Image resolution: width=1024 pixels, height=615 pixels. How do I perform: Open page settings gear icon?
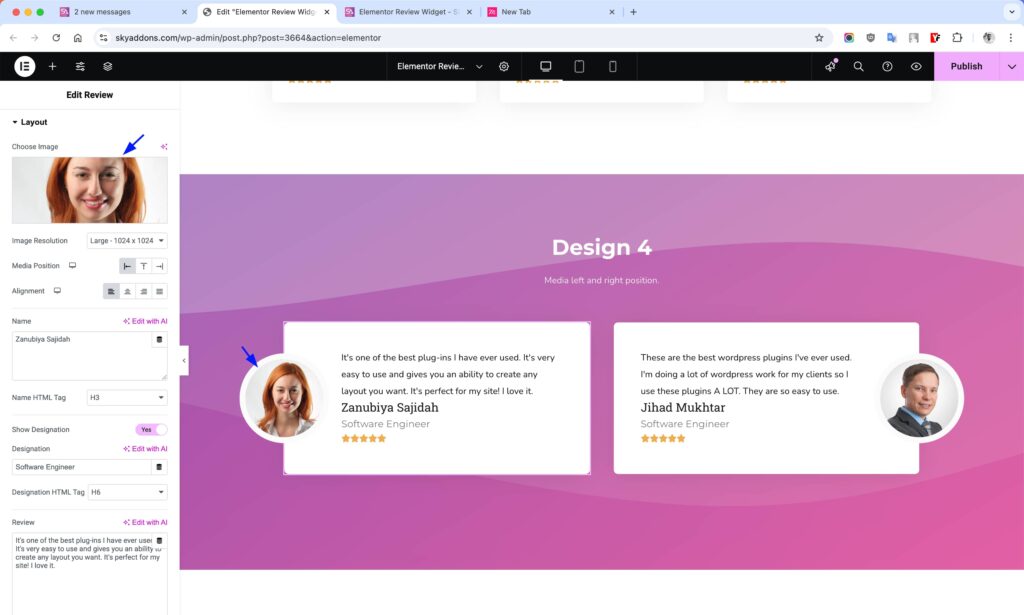[504, 66]
